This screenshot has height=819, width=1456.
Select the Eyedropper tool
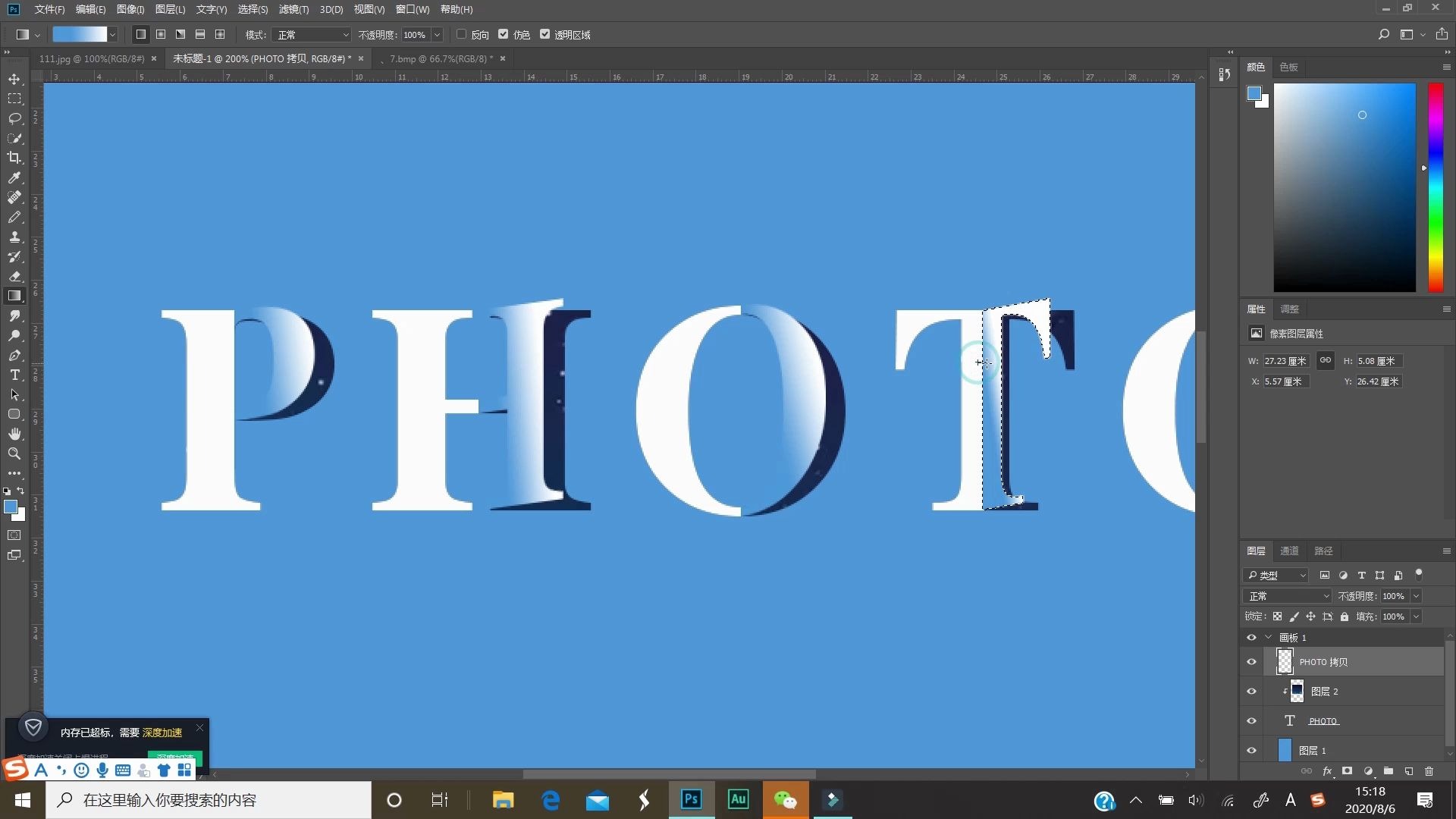pos(14,177)
